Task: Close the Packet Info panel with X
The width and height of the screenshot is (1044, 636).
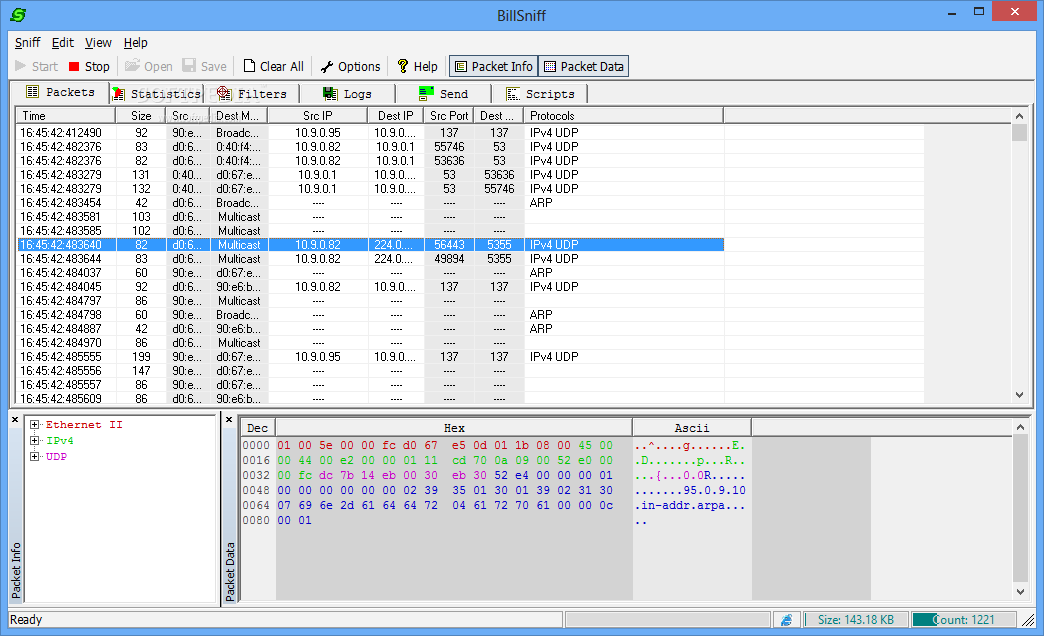Action: [x=15, y=420]
